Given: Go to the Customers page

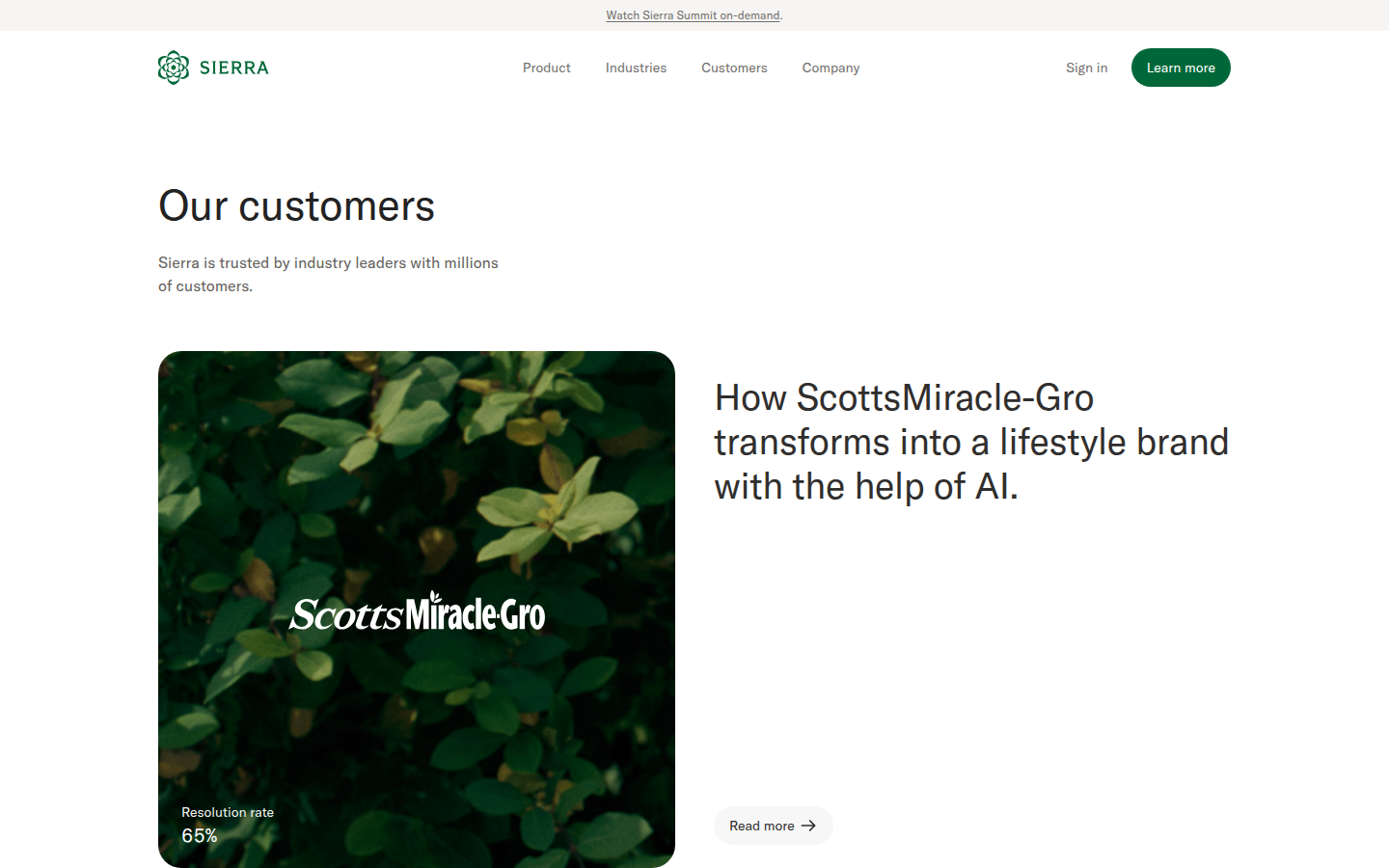Looking at the screenshot, I should [x=734, y=68].
